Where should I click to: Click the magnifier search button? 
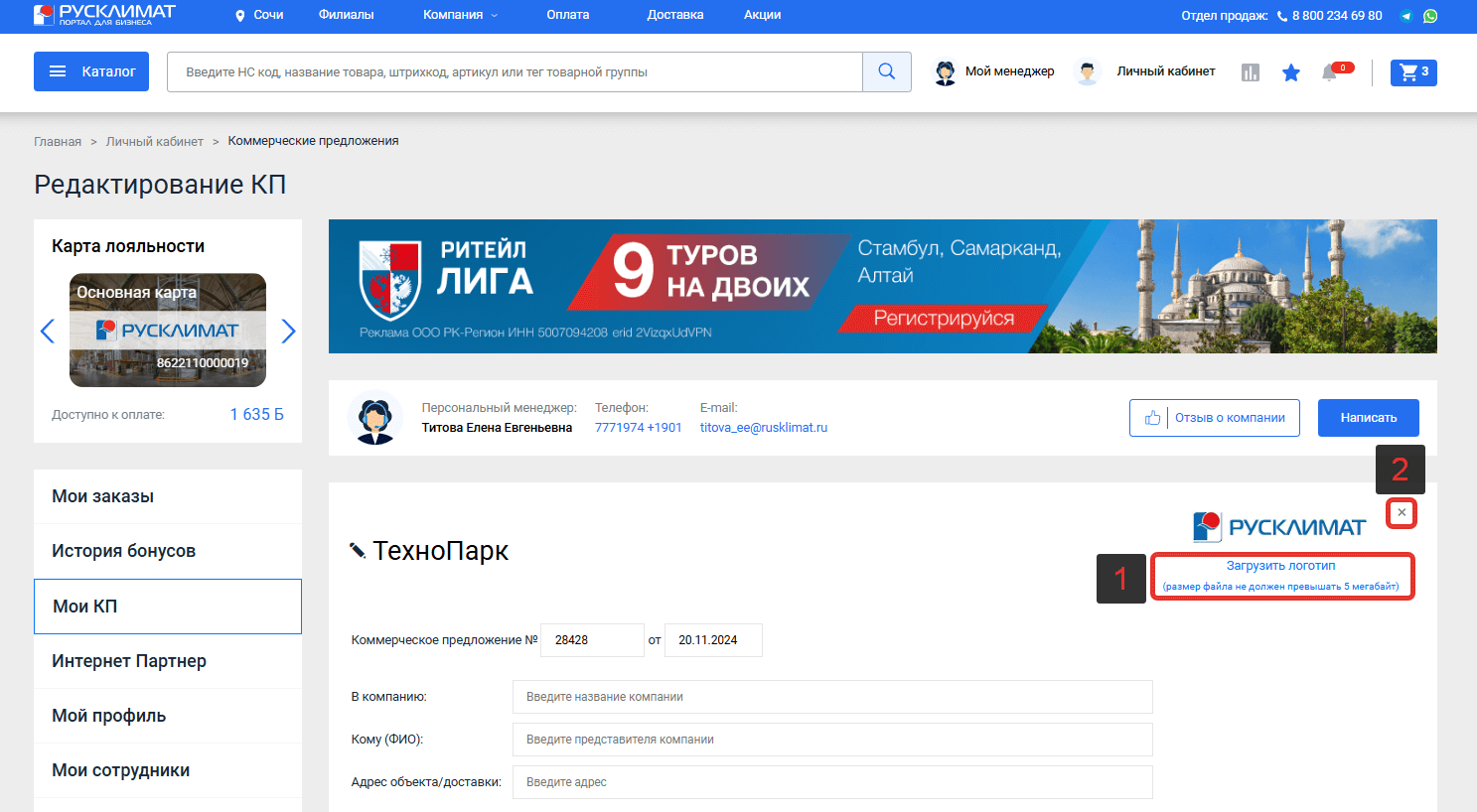887,71
